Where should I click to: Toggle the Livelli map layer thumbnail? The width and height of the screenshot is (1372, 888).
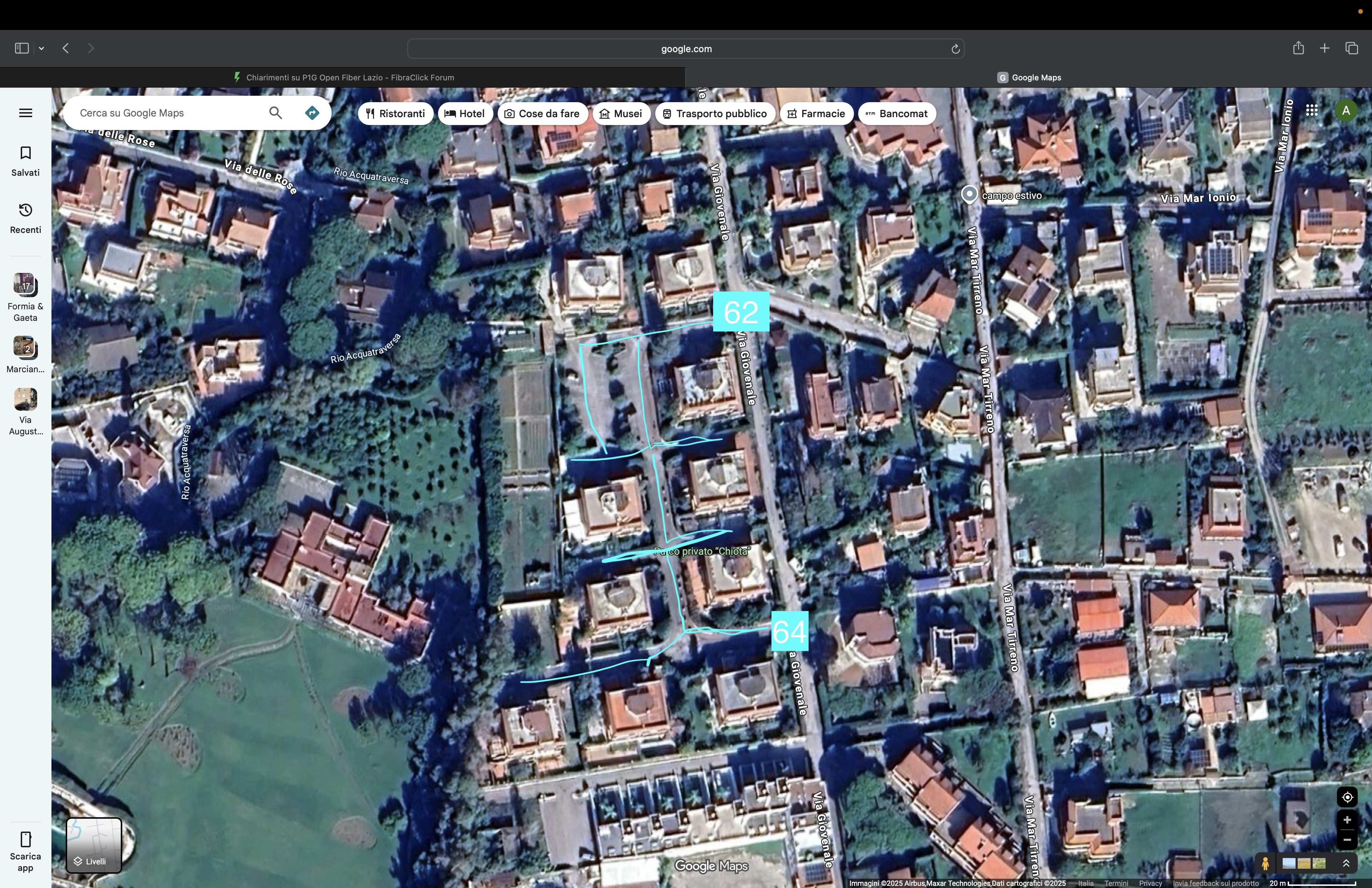[x=94, y=845]
